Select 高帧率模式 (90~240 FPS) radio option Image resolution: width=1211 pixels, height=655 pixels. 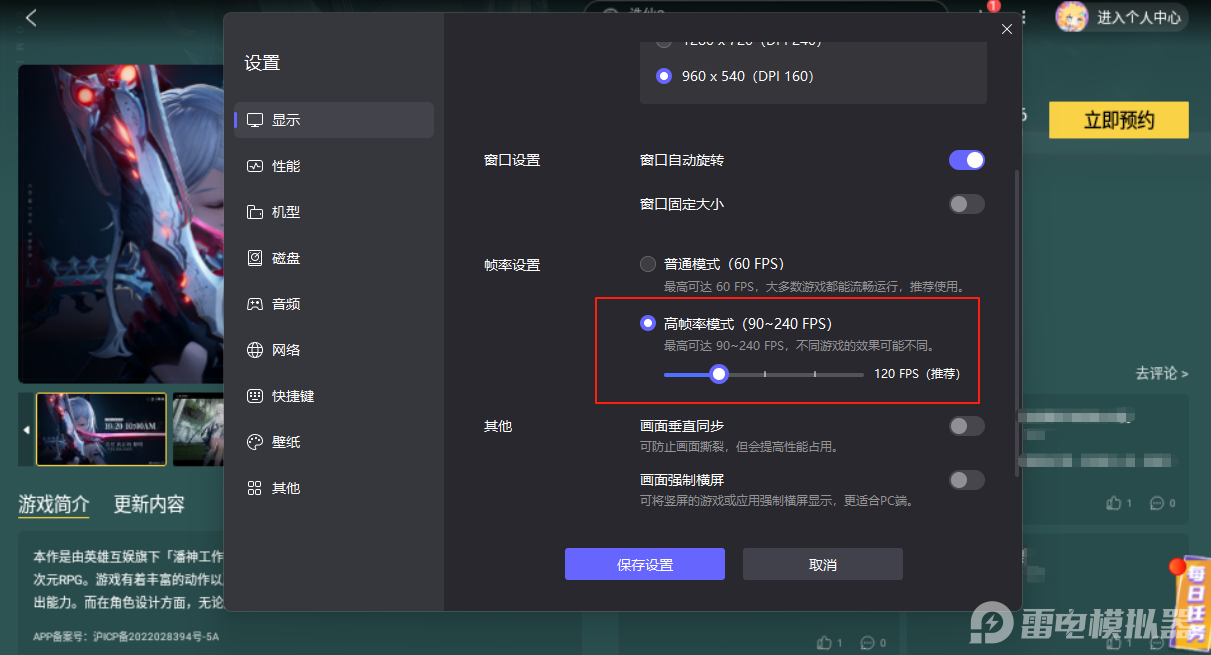tap(648, 324)
